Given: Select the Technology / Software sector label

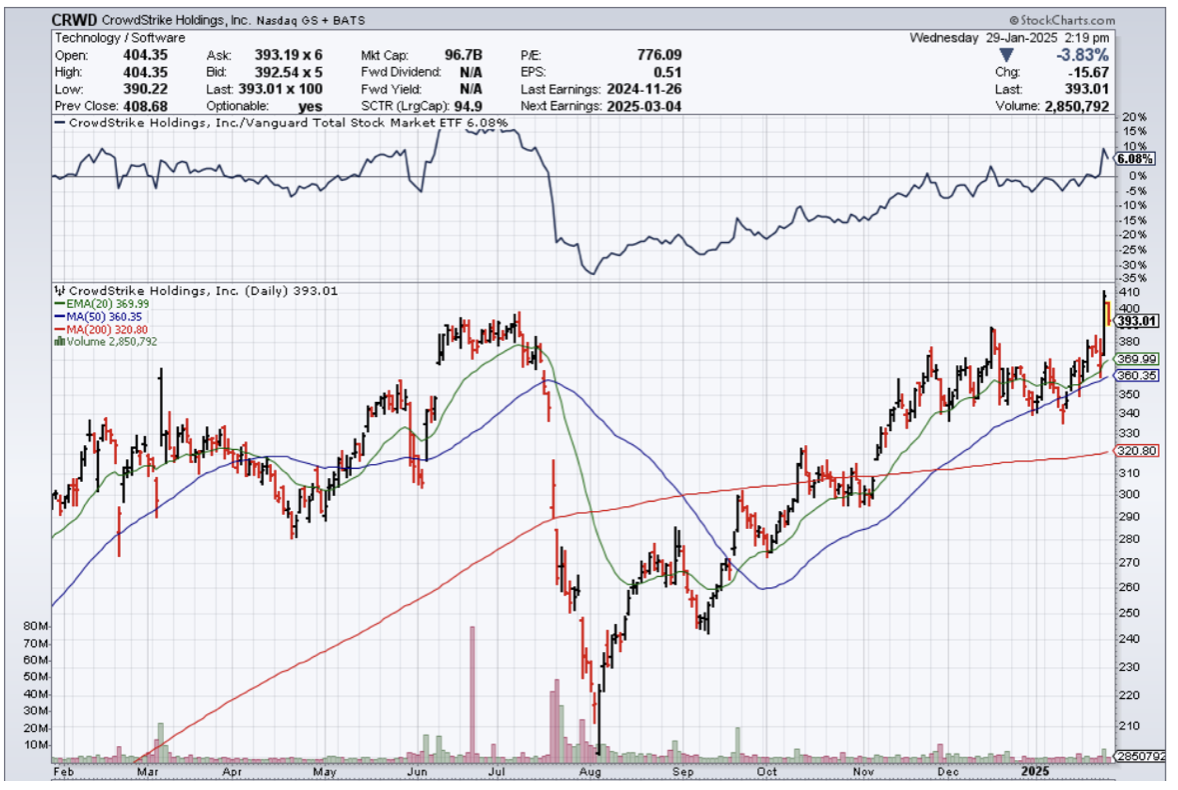Looking at the screenshot, I should click(x=118, y=38).
